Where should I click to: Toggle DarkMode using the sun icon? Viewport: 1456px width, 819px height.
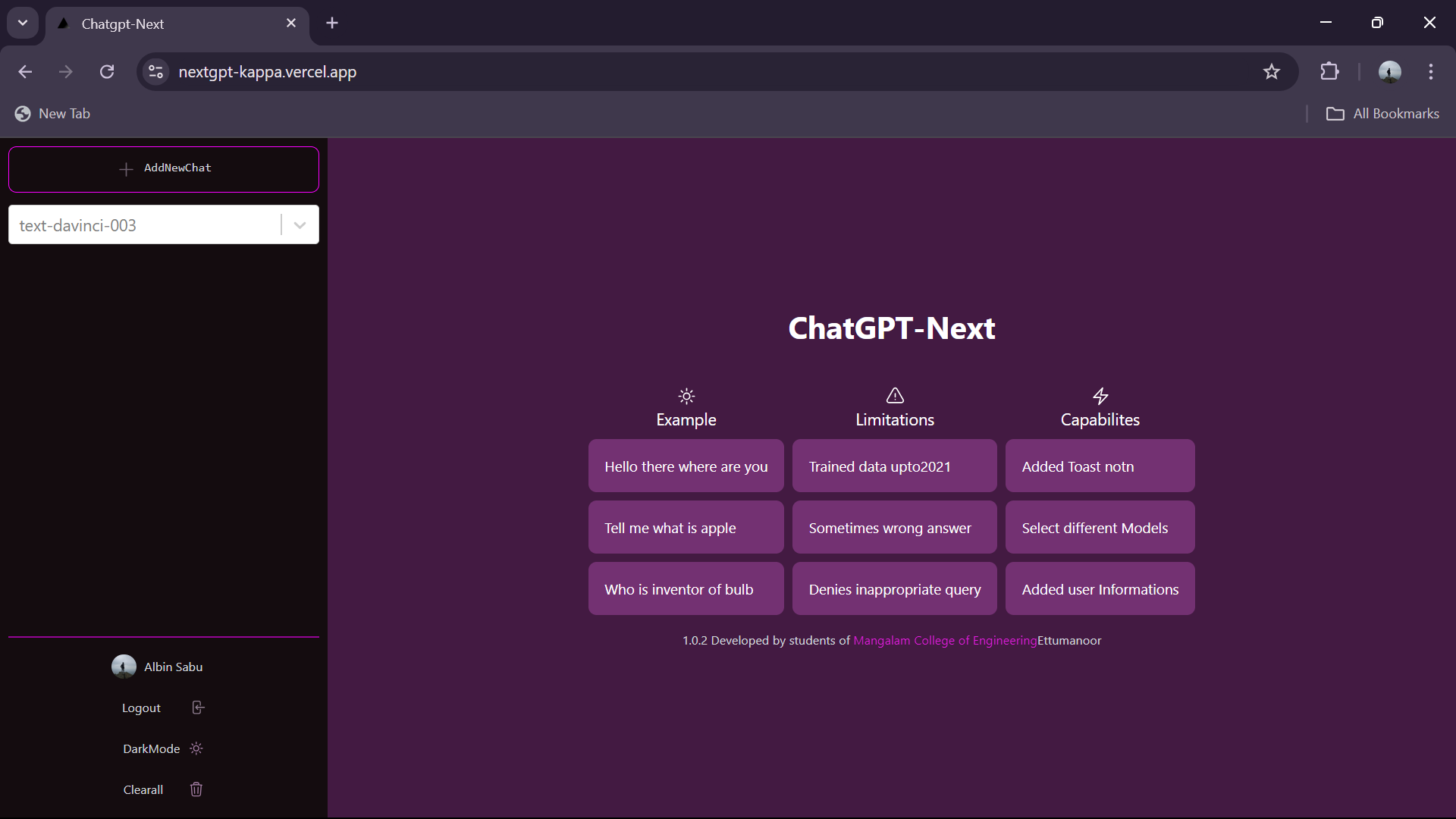point(196,748)
